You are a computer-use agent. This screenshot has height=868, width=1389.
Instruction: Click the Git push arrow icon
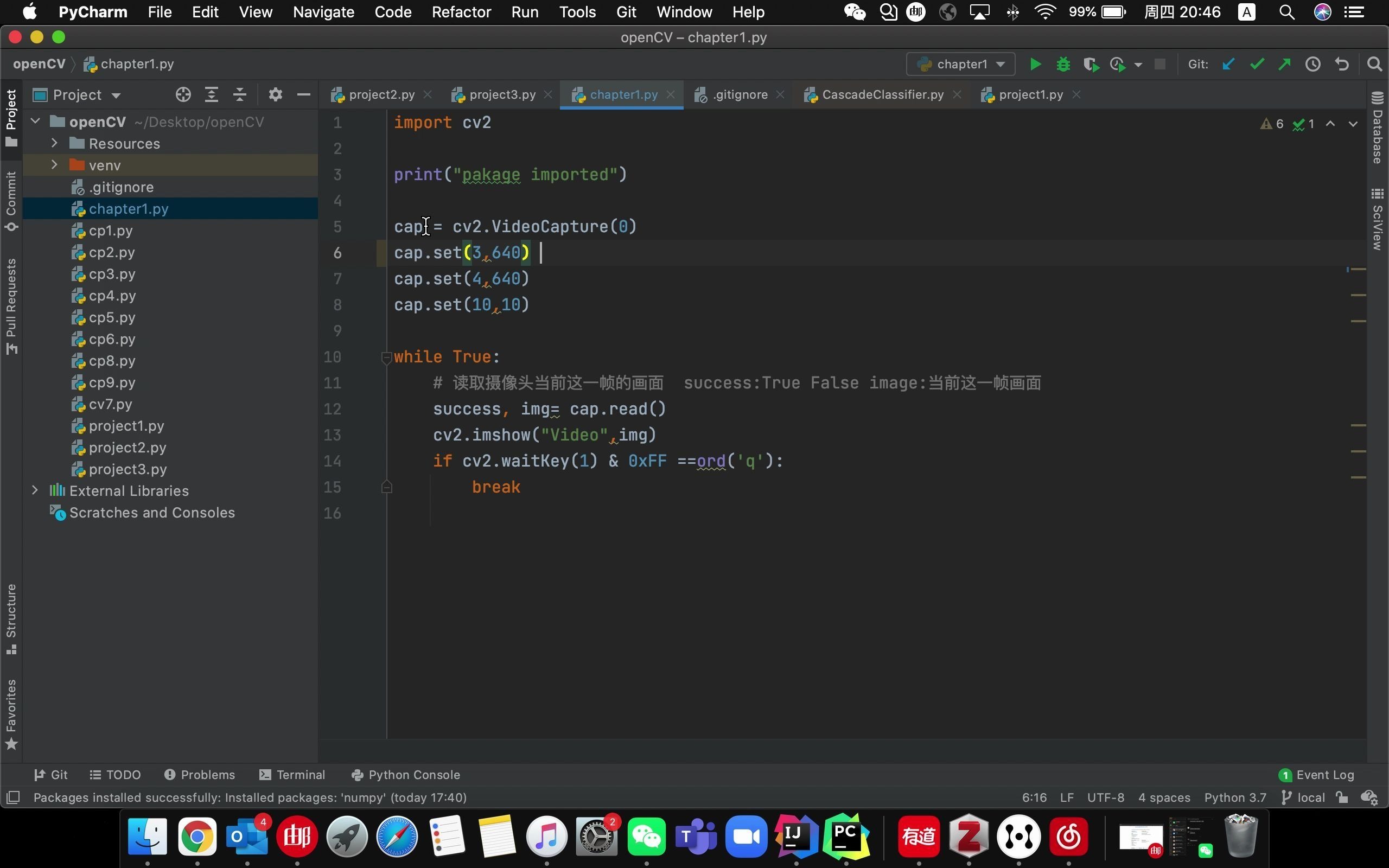[x=1284, y=65]
